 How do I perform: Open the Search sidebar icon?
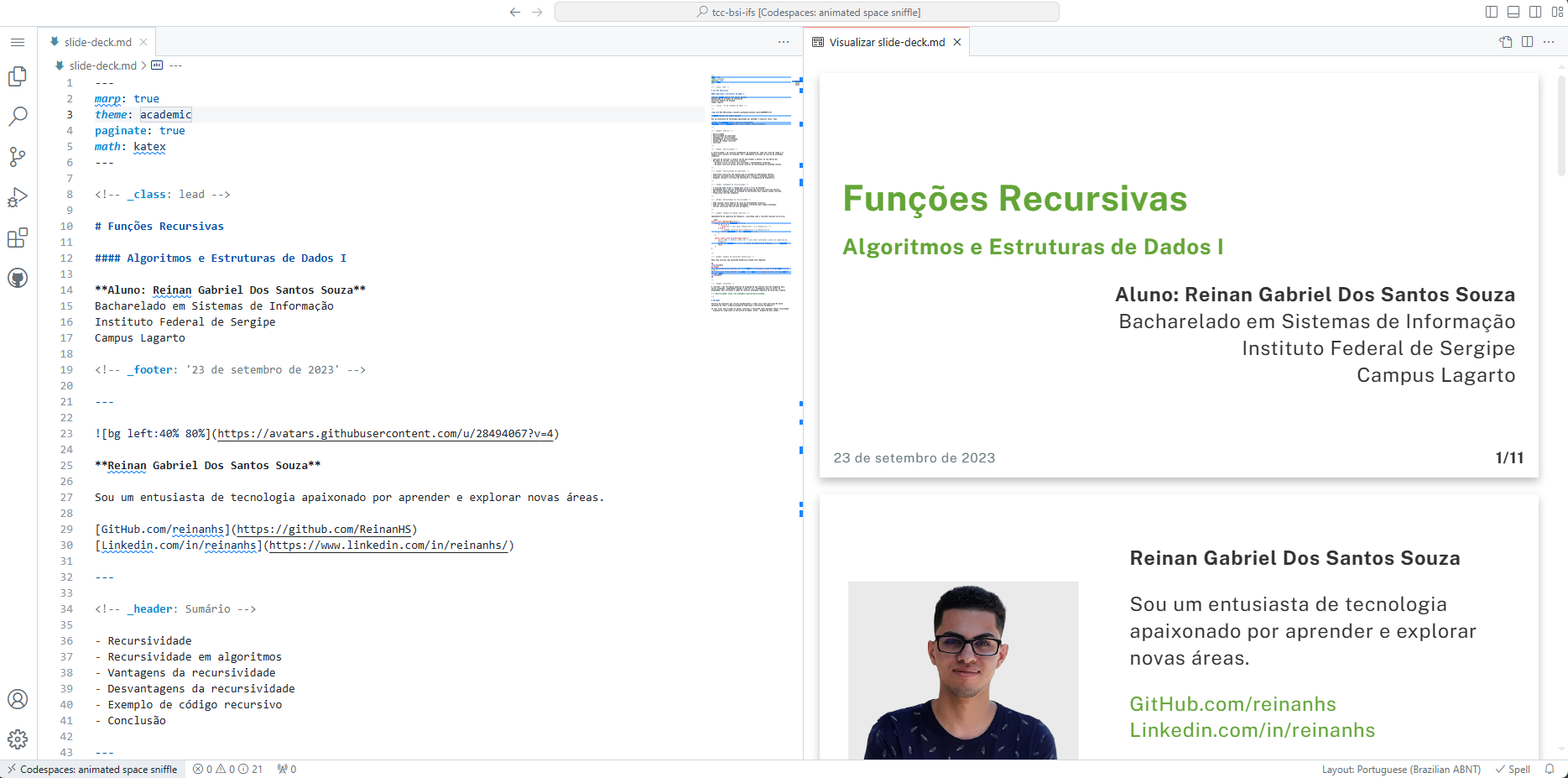(x=18, y=117)
